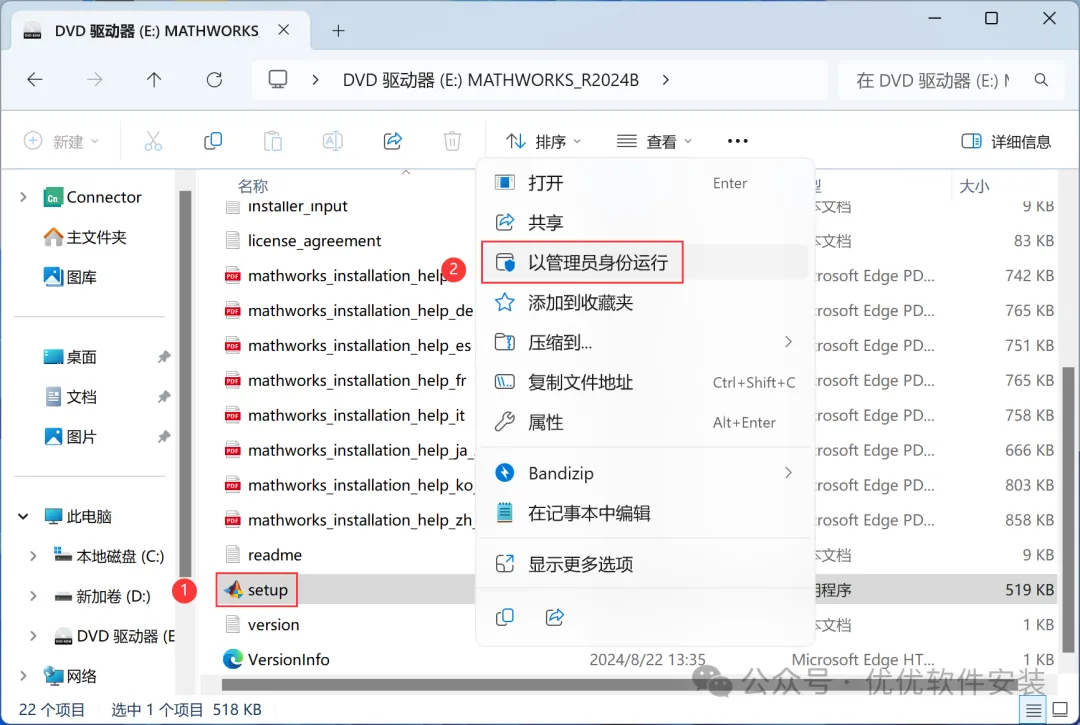Click the navigation pane scrollbar
1080x725 pixels.
pyautogui.click(x=185, y=383)
